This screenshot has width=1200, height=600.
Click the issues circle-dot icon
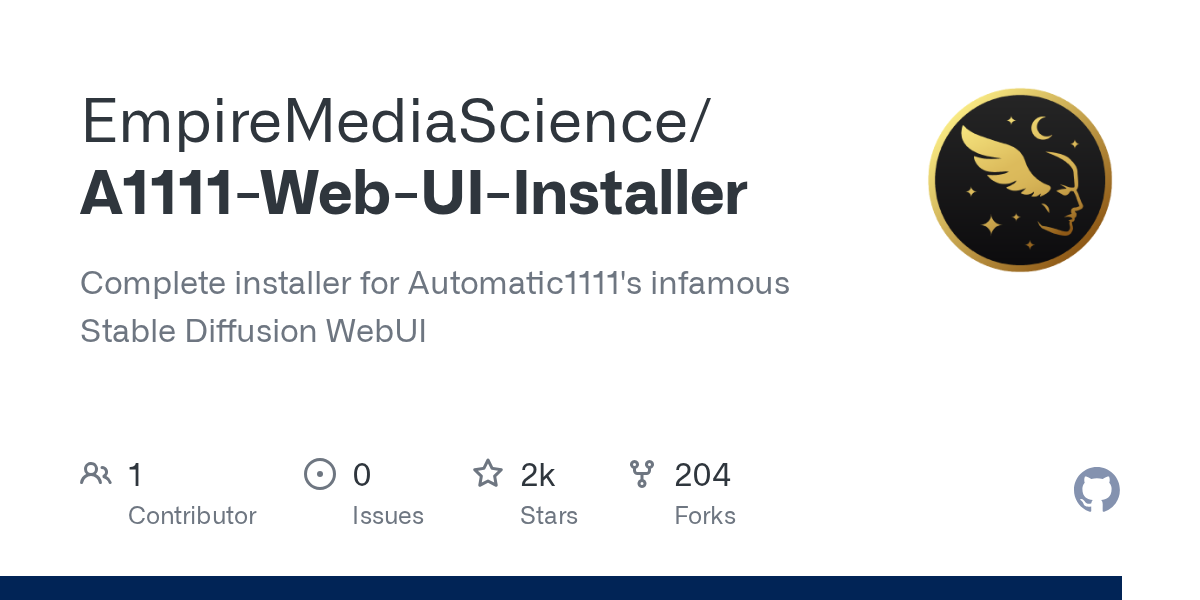319,474
